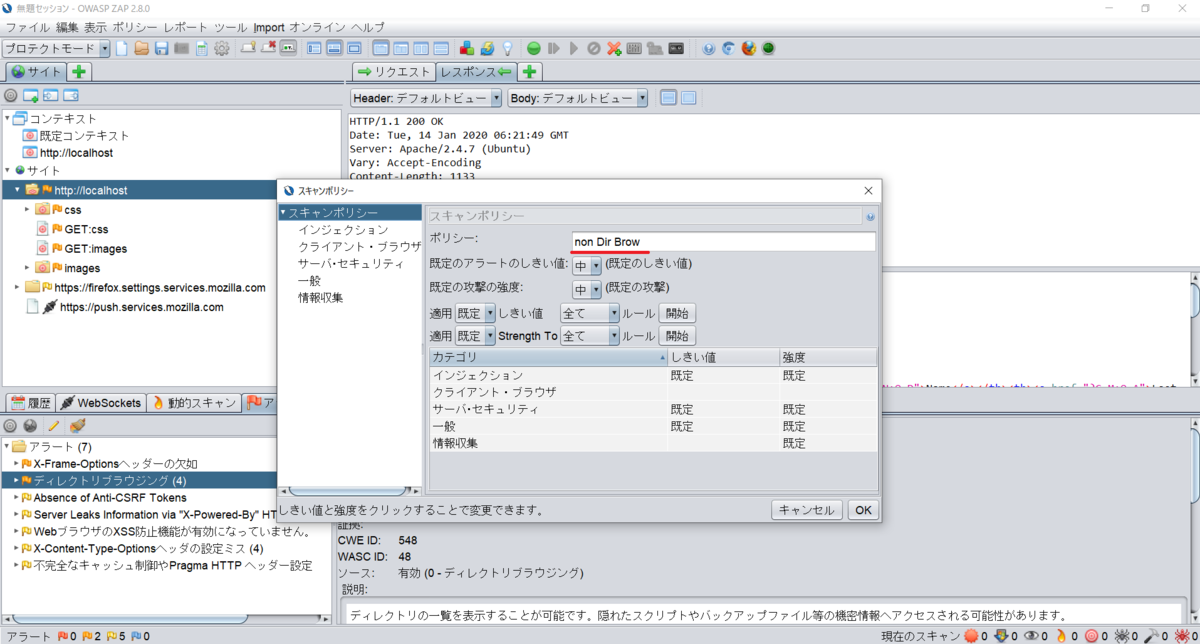Select 既定コンテキスト in context tree
Image resolution: width=1200 pixels, height=644 pixels.
coord(84,135)
